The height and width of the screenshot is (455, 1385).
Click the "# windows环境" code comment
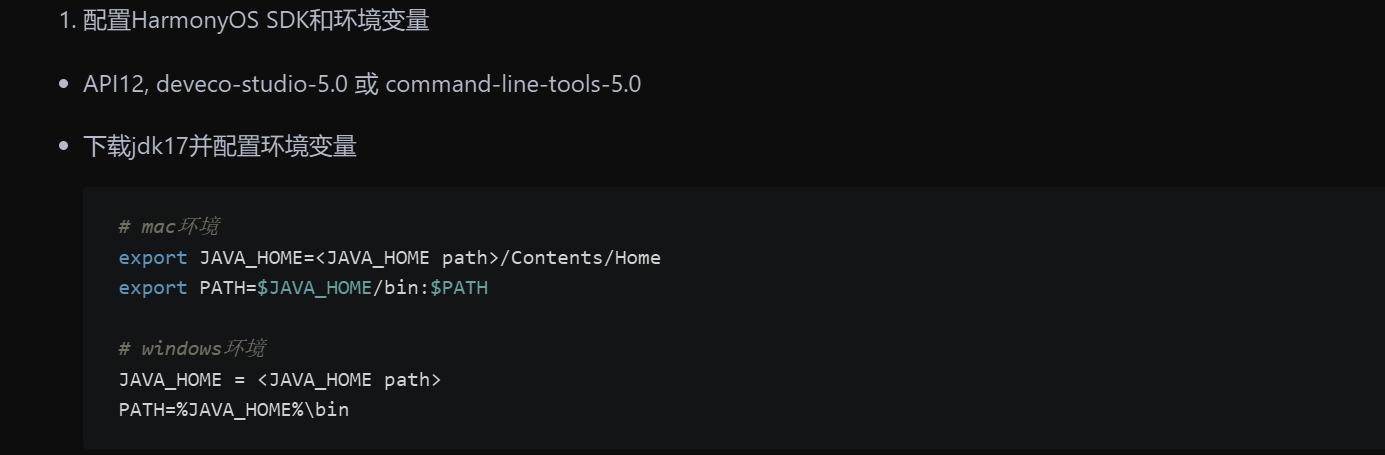coord(192,349)
